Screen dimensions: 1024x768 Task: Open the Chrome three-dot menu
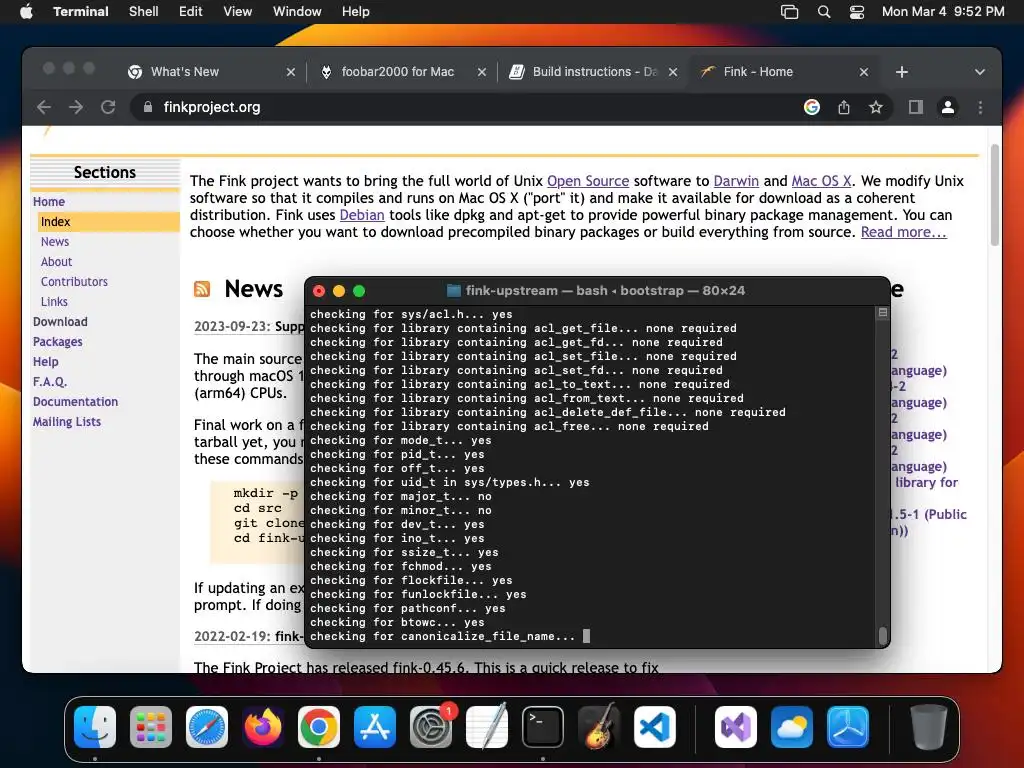(980, 107)
